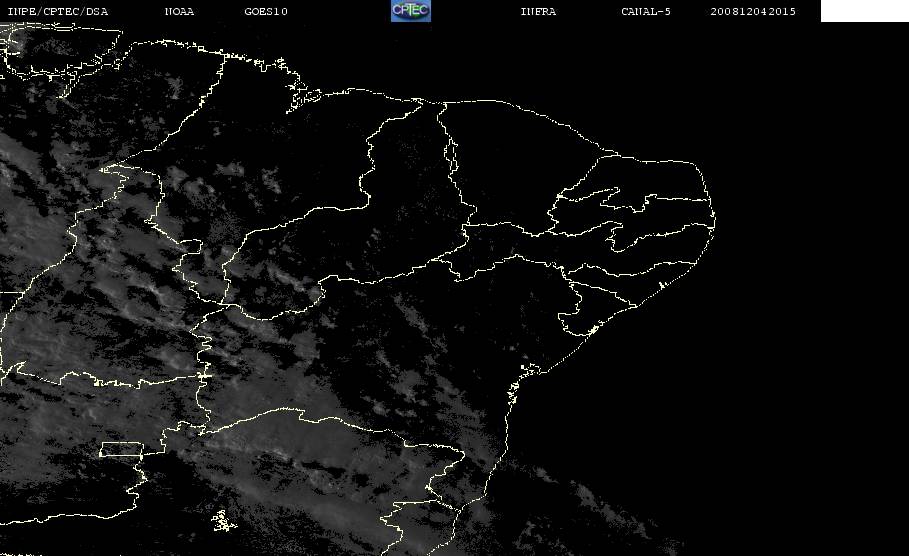Select the NOAA label in the header

[179, 12]
